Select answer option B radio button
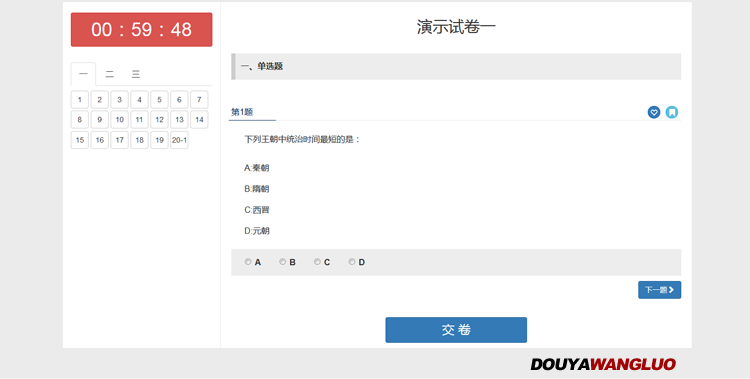 tap(283, 262)
